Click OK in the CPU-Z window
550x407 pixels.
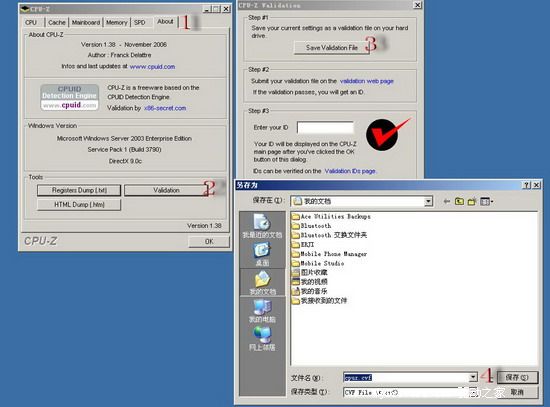209,241
